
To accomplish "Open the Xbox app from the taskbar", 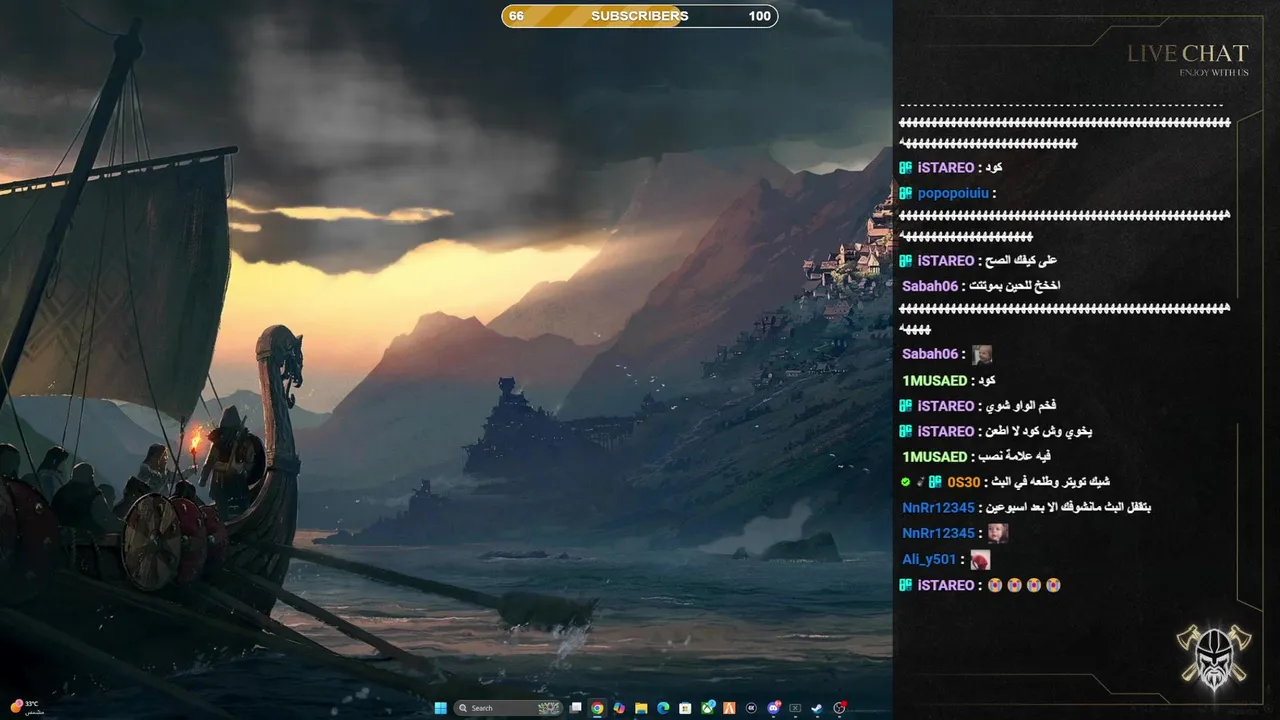I will (x=707, y=708).
